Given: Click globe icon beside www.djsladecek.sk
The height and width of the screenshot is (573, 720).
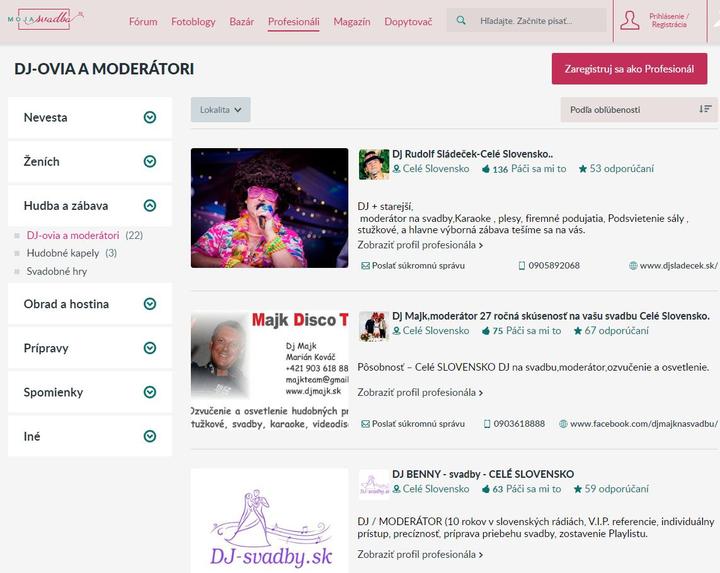Looking at the screenshot, I should 633,266.
